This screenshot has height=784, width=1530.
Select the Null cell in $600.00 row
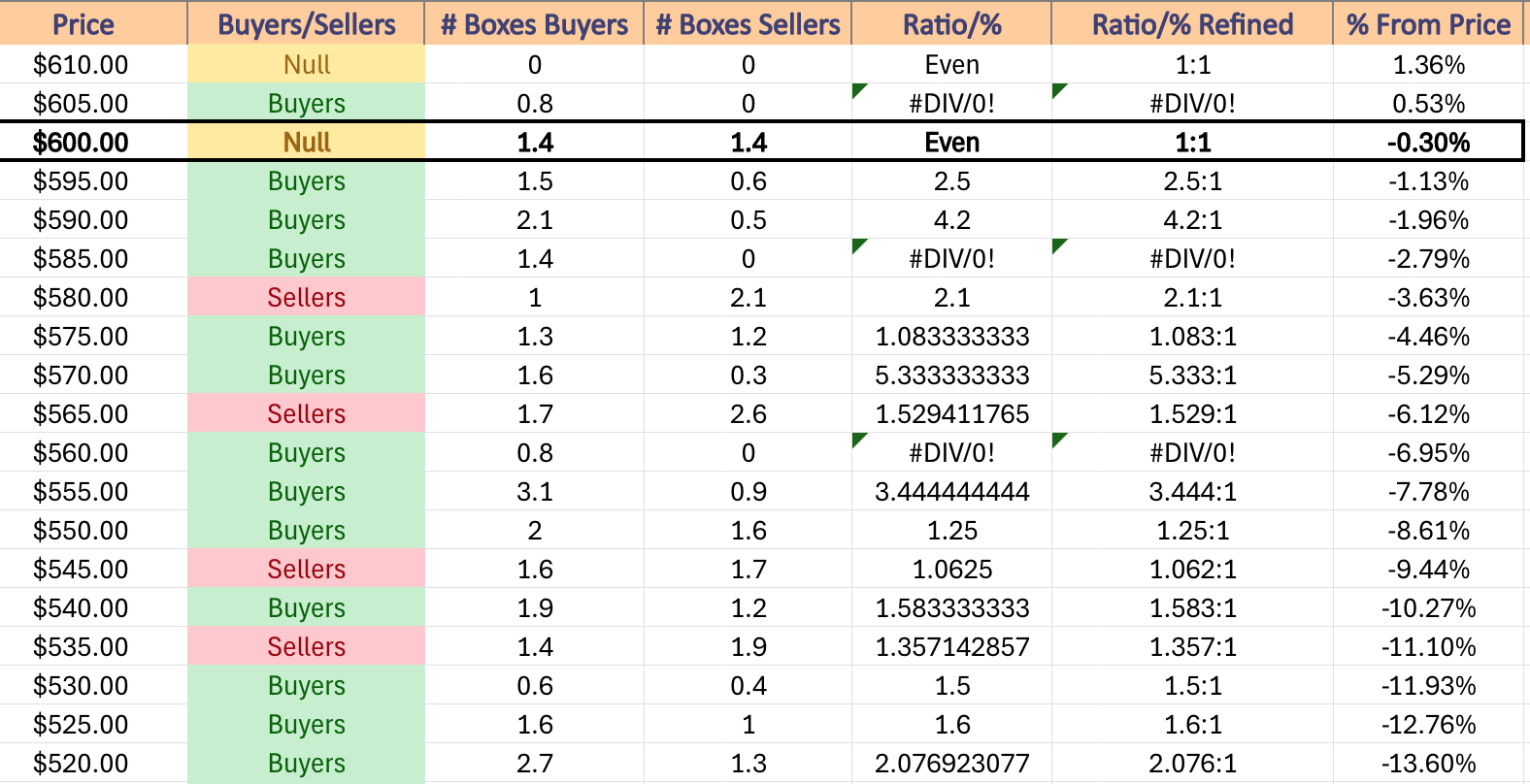pos(306,142)
